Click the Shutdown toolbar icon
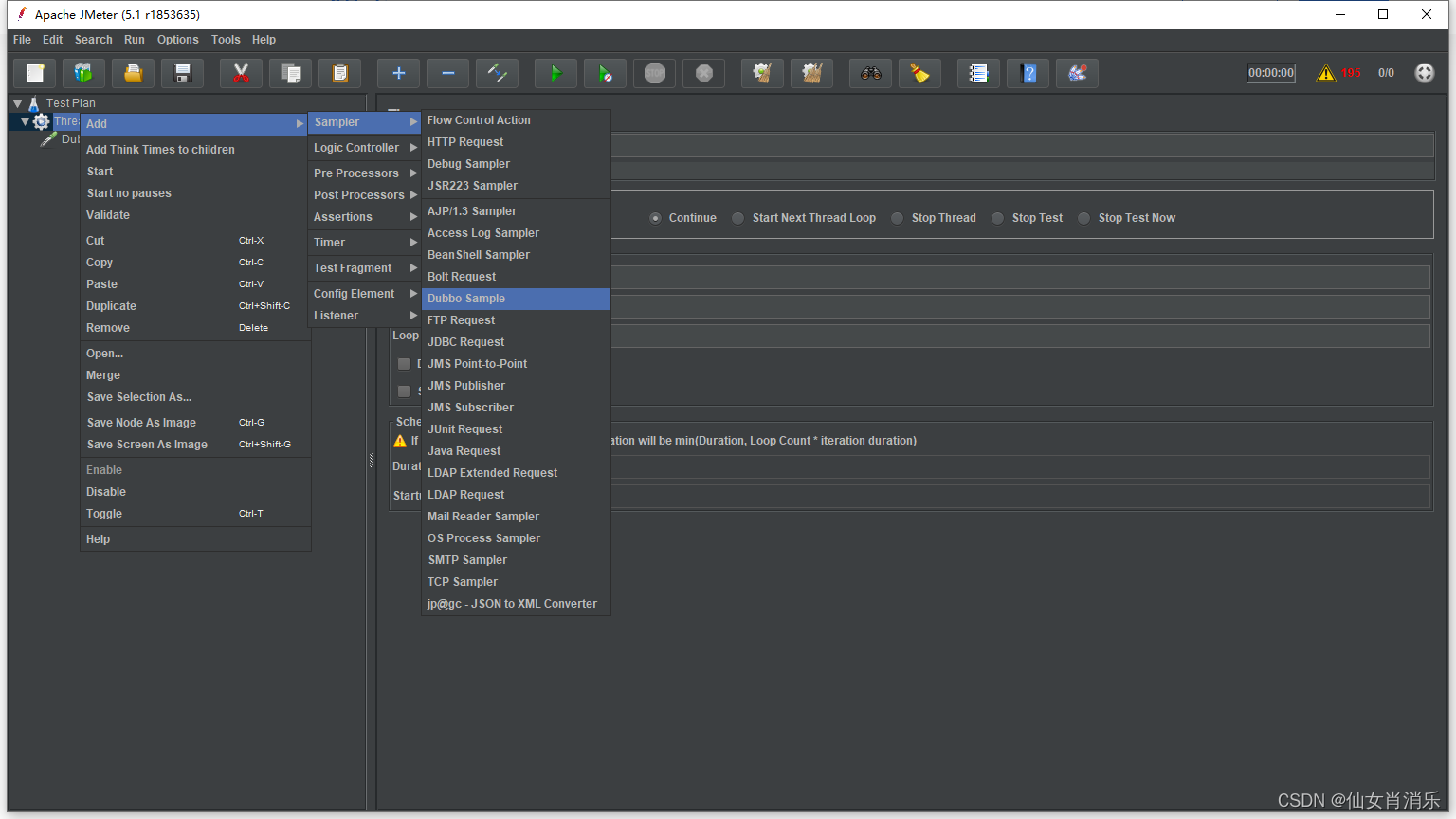1456x819 pixels. 704,73
